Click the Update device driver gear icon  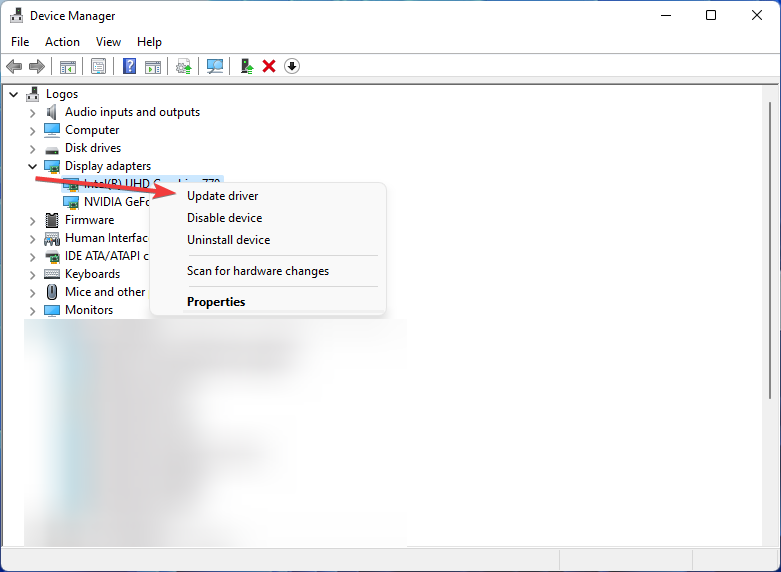[x=184, y=66]
